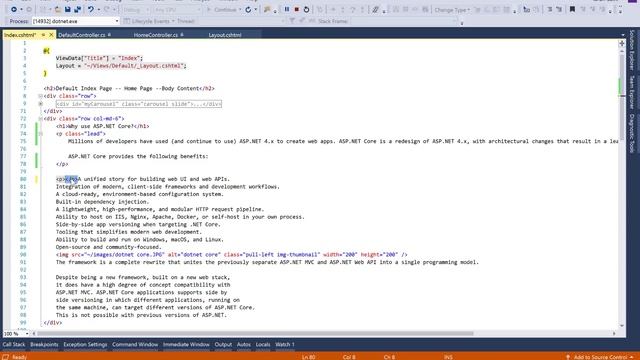Open the 100 % zoom level dropdown
The height and width of the screenshot is (360, 640).
27,333
